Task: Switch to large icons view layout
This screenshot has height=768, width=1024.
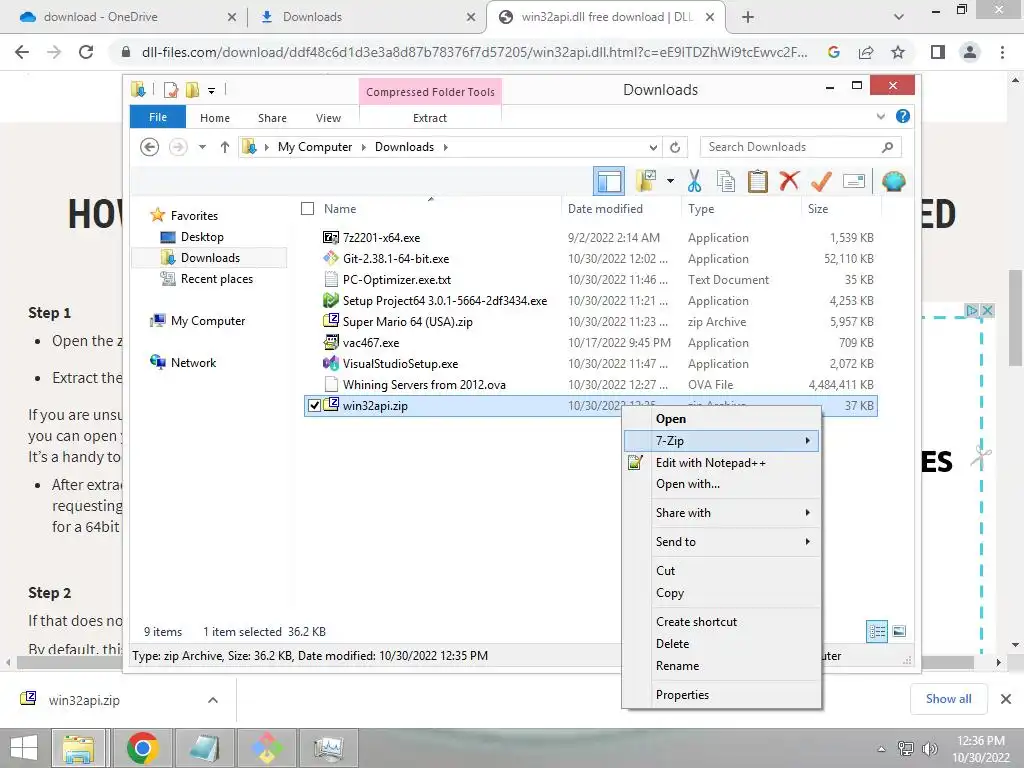Action: [x=899, y=631]
